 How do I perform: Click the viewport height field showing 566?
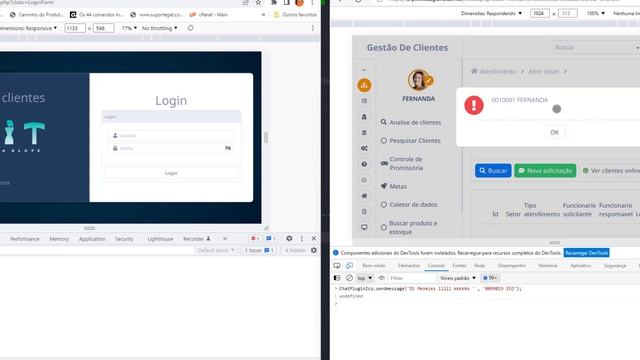coord(103,28)
